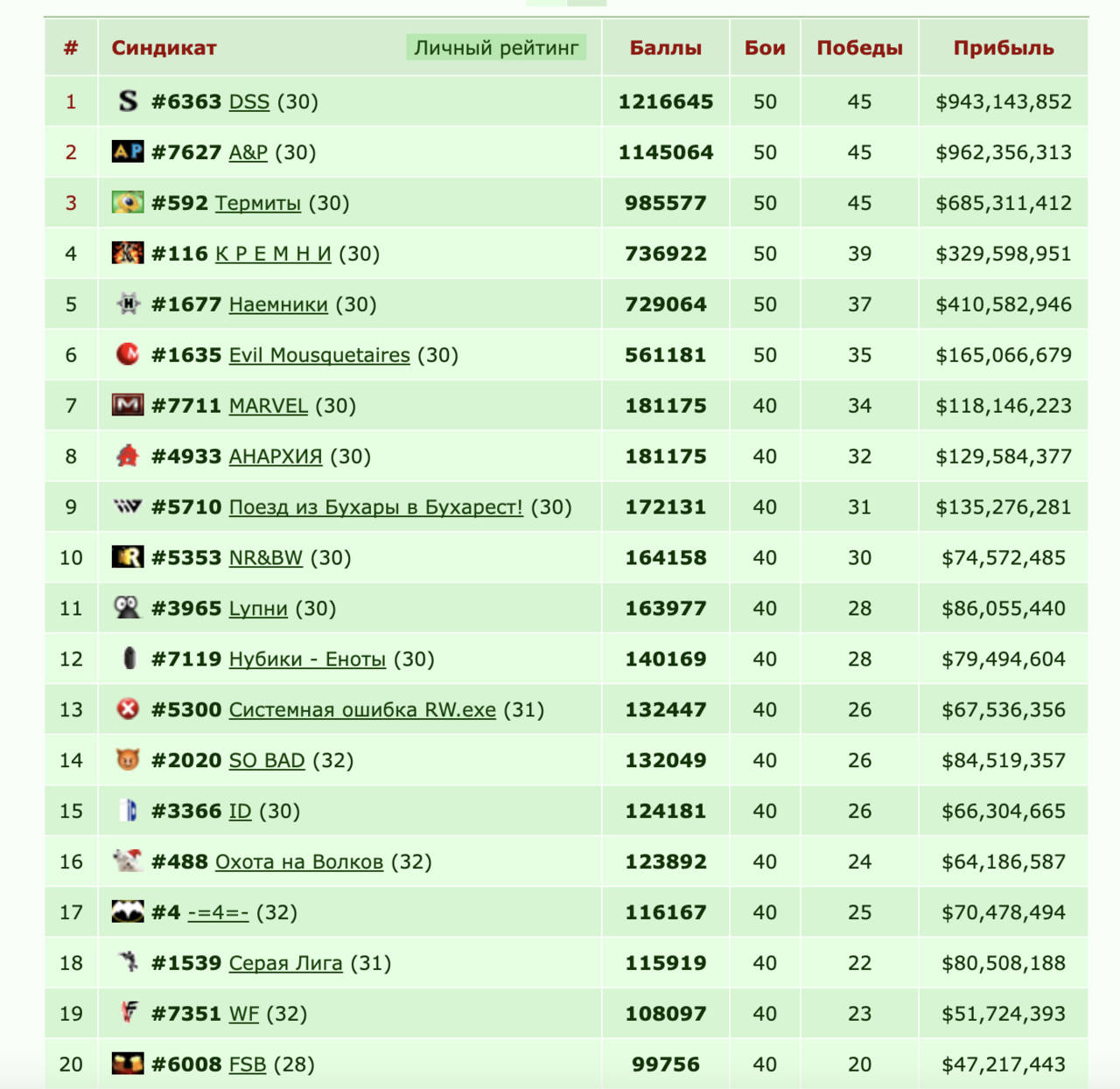Image resolution: width=1120 pixels, height=1089 pixels.
Task: Click the Баллы column header
Action: coord(666,48)
